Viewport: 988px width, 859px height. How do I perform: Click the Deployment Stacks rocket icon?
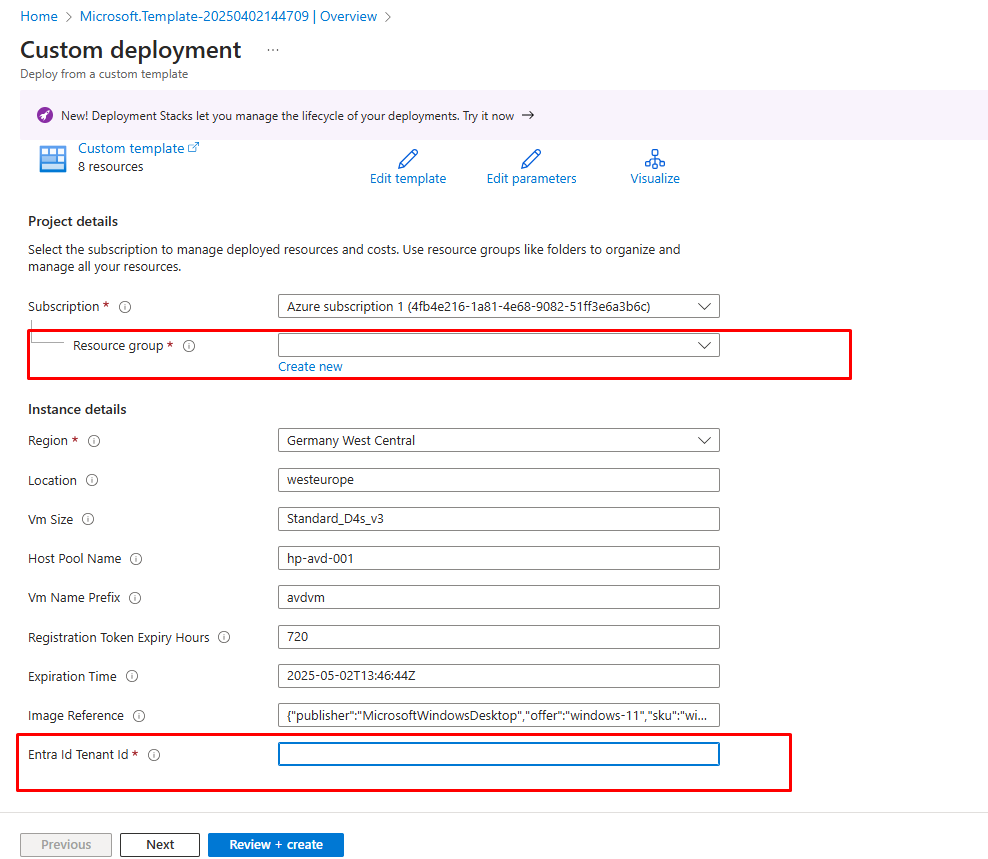point(45,115)
